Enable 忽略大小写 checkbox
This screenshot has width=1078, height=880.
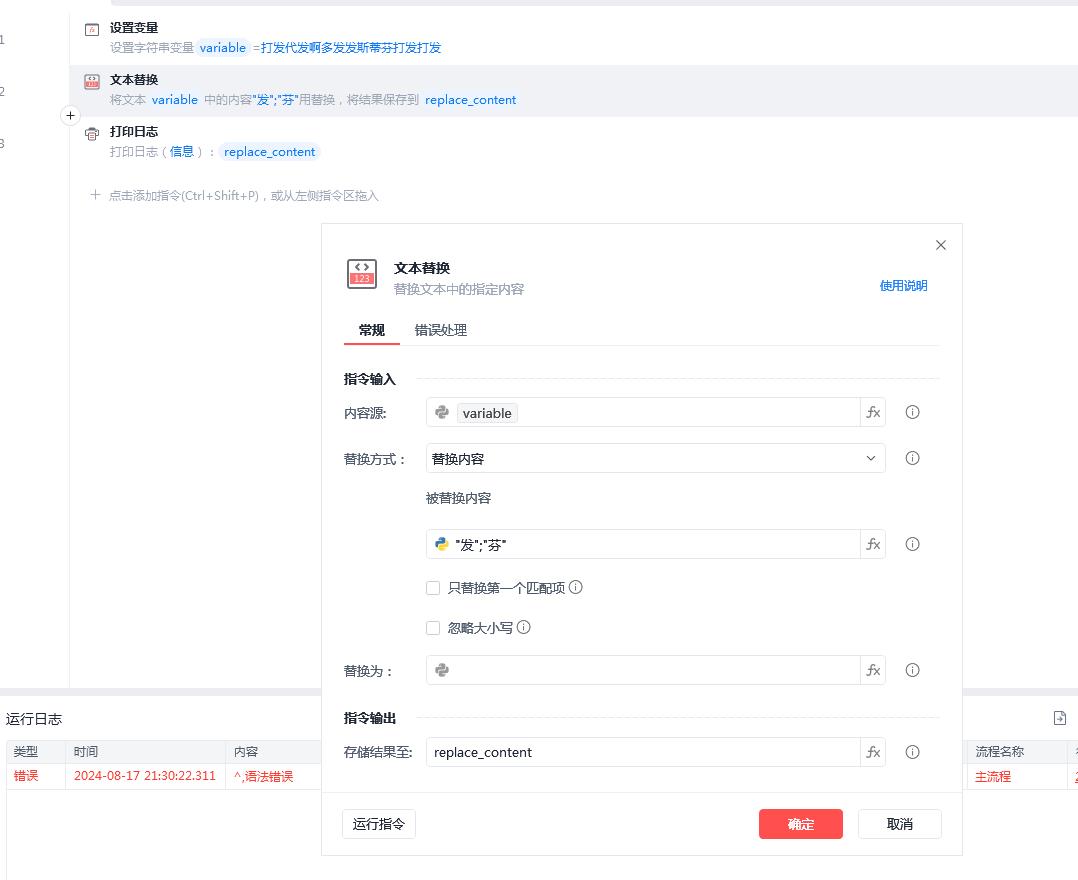click(x=433, y=628)
